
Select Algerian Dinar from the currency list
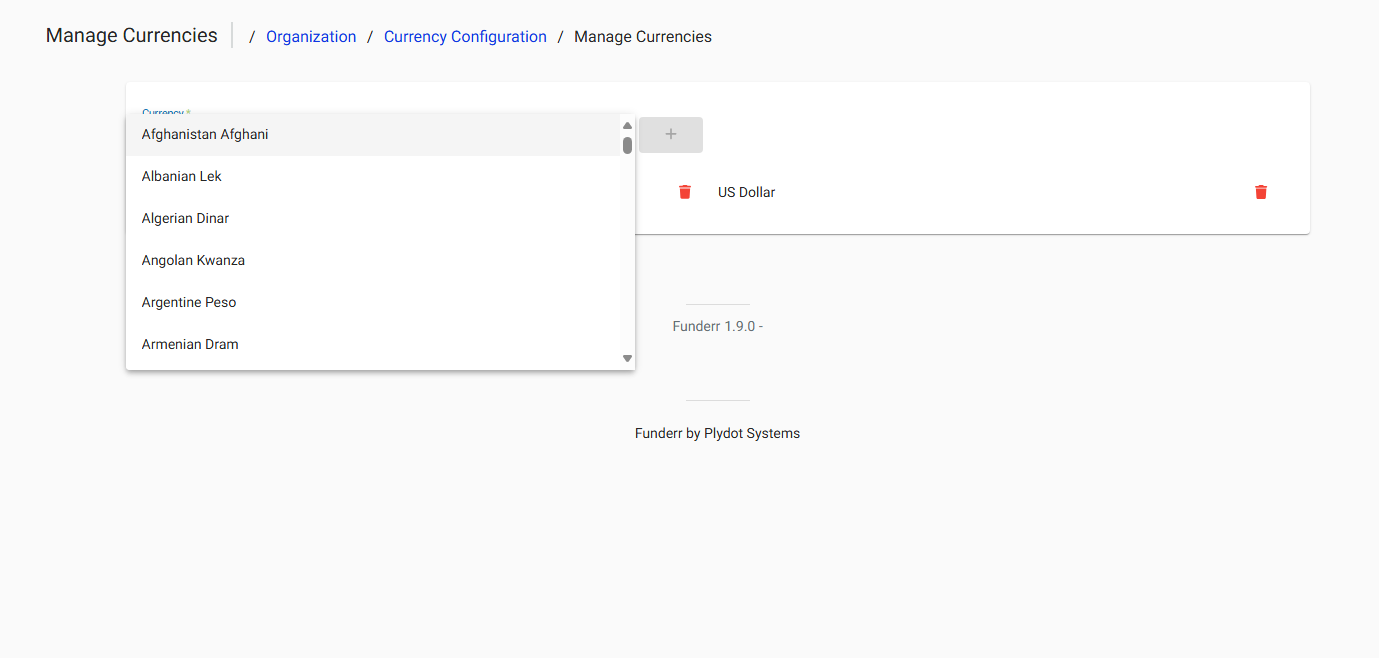185,218
